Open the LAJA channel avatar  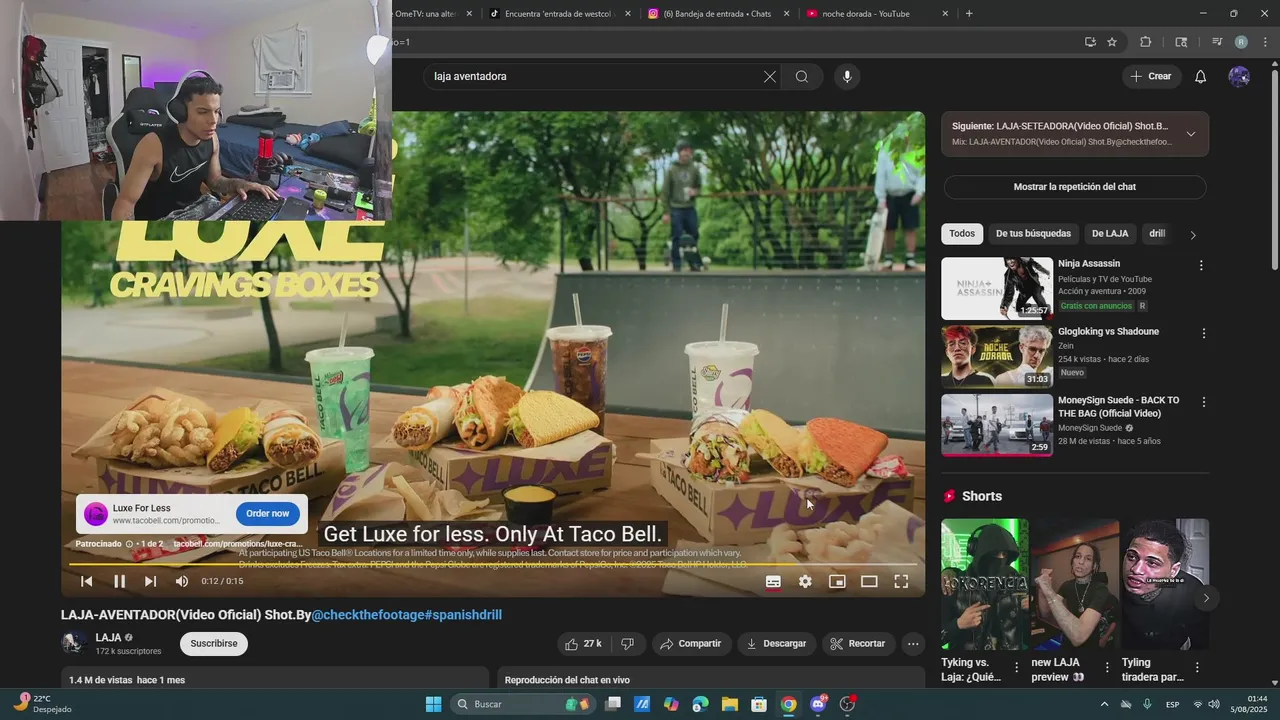coord(73,643)
